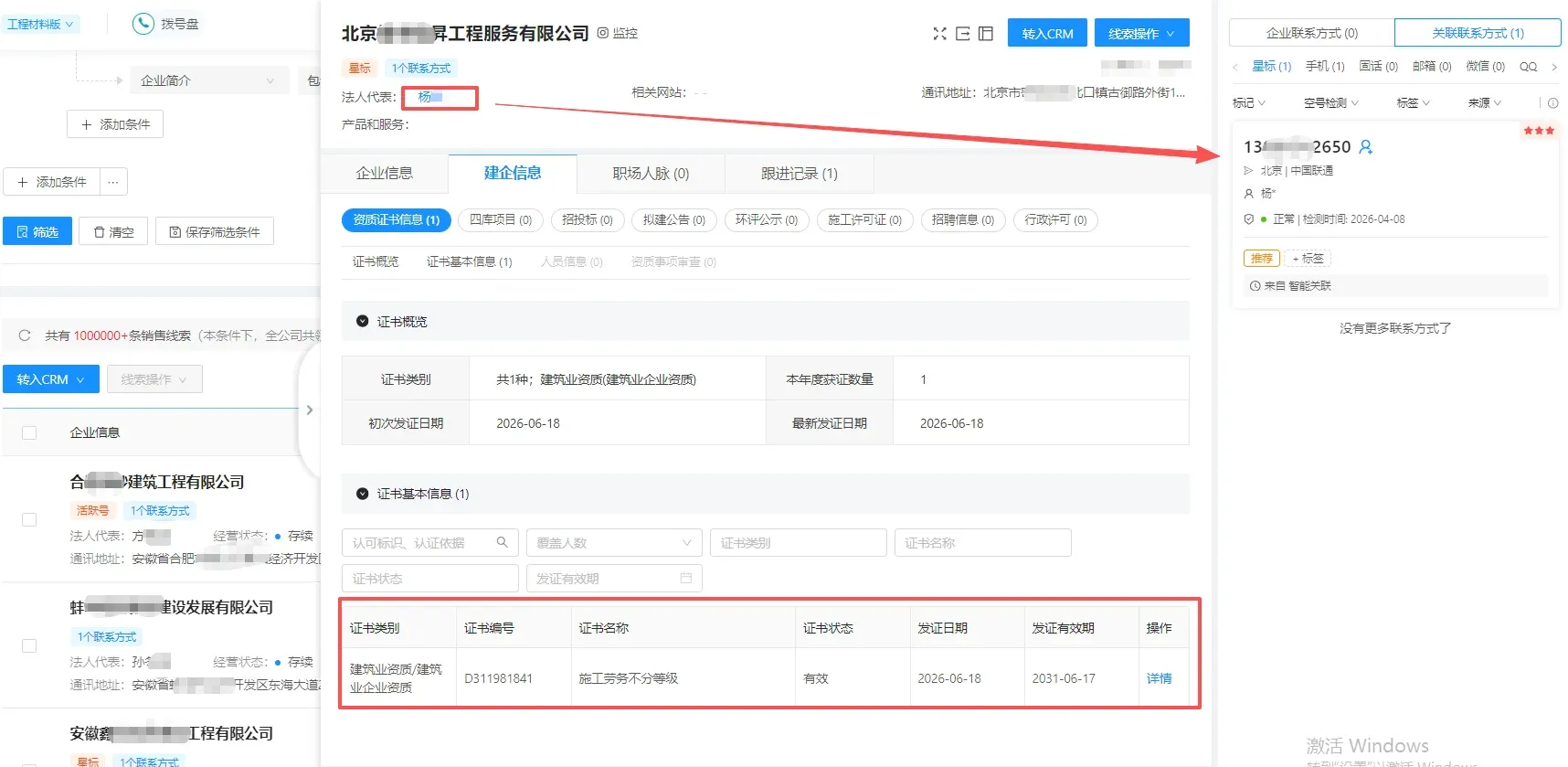This screenshot has height=767, width=1568.
Task: Collapse the 证书基本信息 (1) section
Action: coord(362,494)
